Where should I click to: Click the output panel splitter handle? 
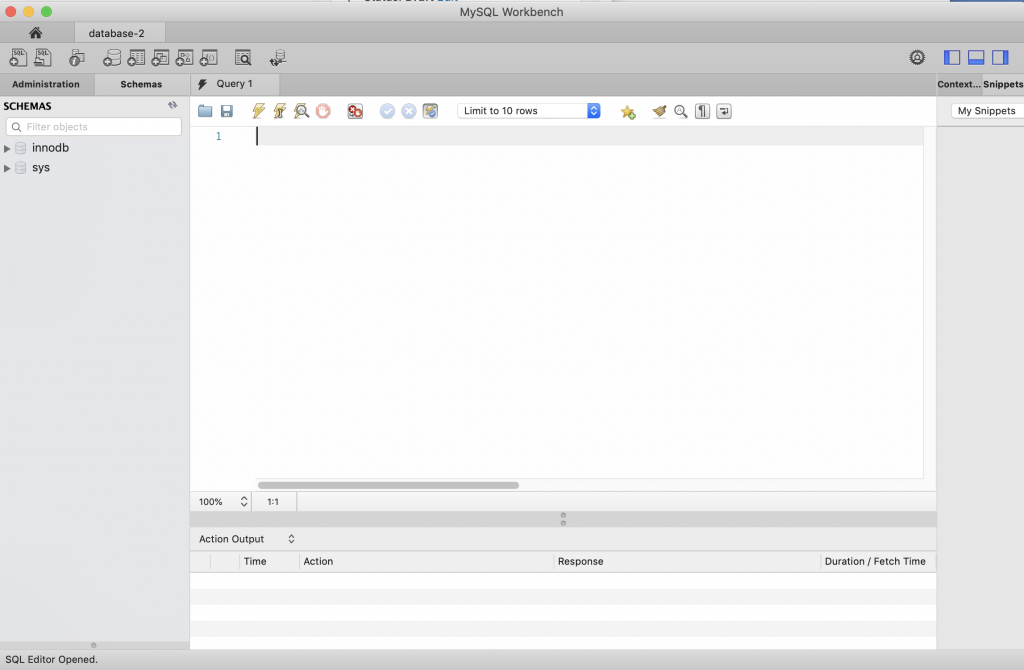(563, 519)
